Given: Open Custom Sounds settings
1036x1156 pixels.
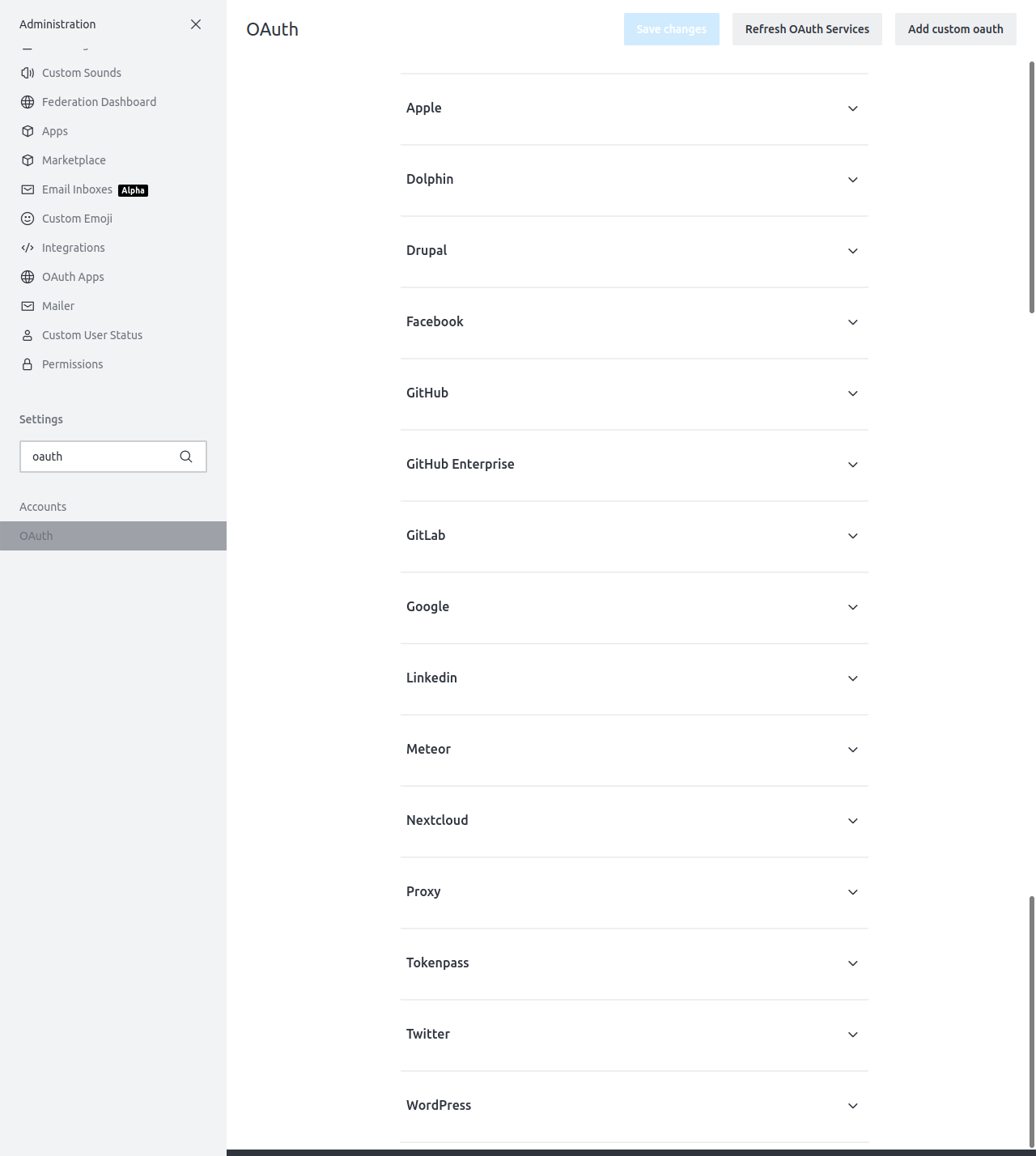Looking at the screenshot, I should (81, 72).
